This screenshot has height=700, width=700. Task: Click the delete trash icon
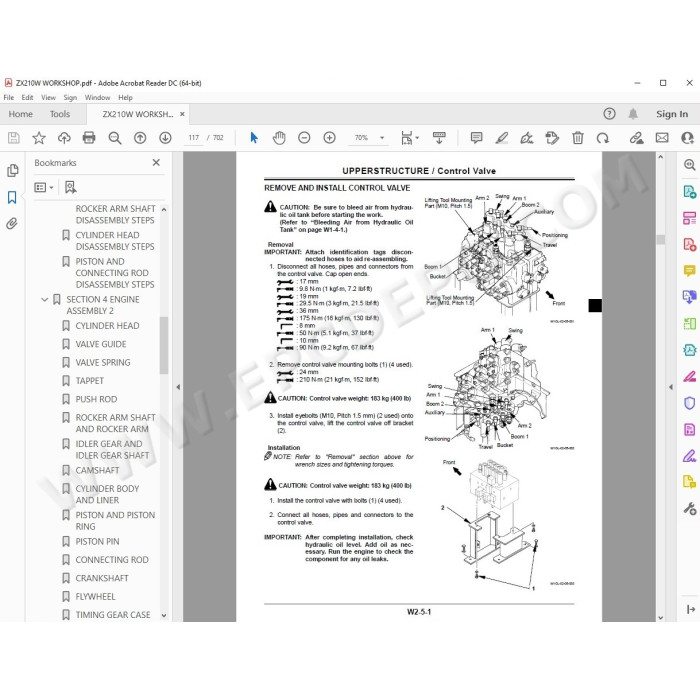tap(578, 138)
